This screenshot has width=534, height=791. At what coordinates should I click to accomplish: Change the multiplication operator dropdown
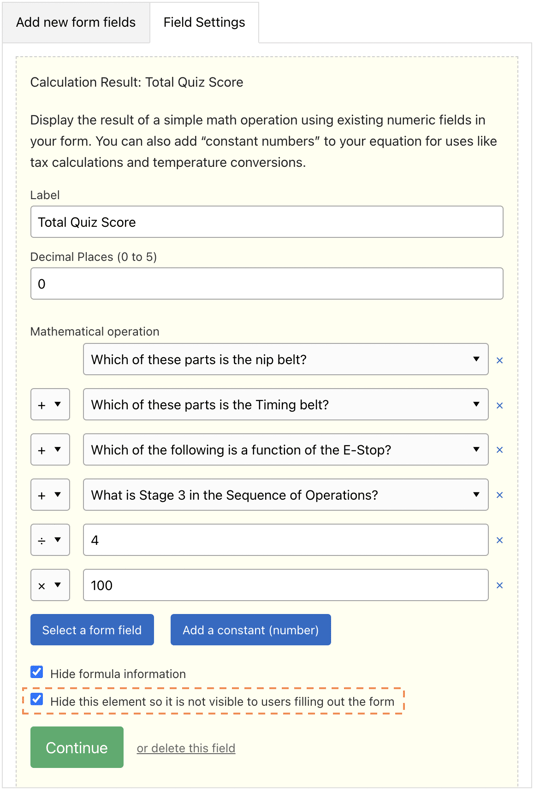[x=50, y=585]
